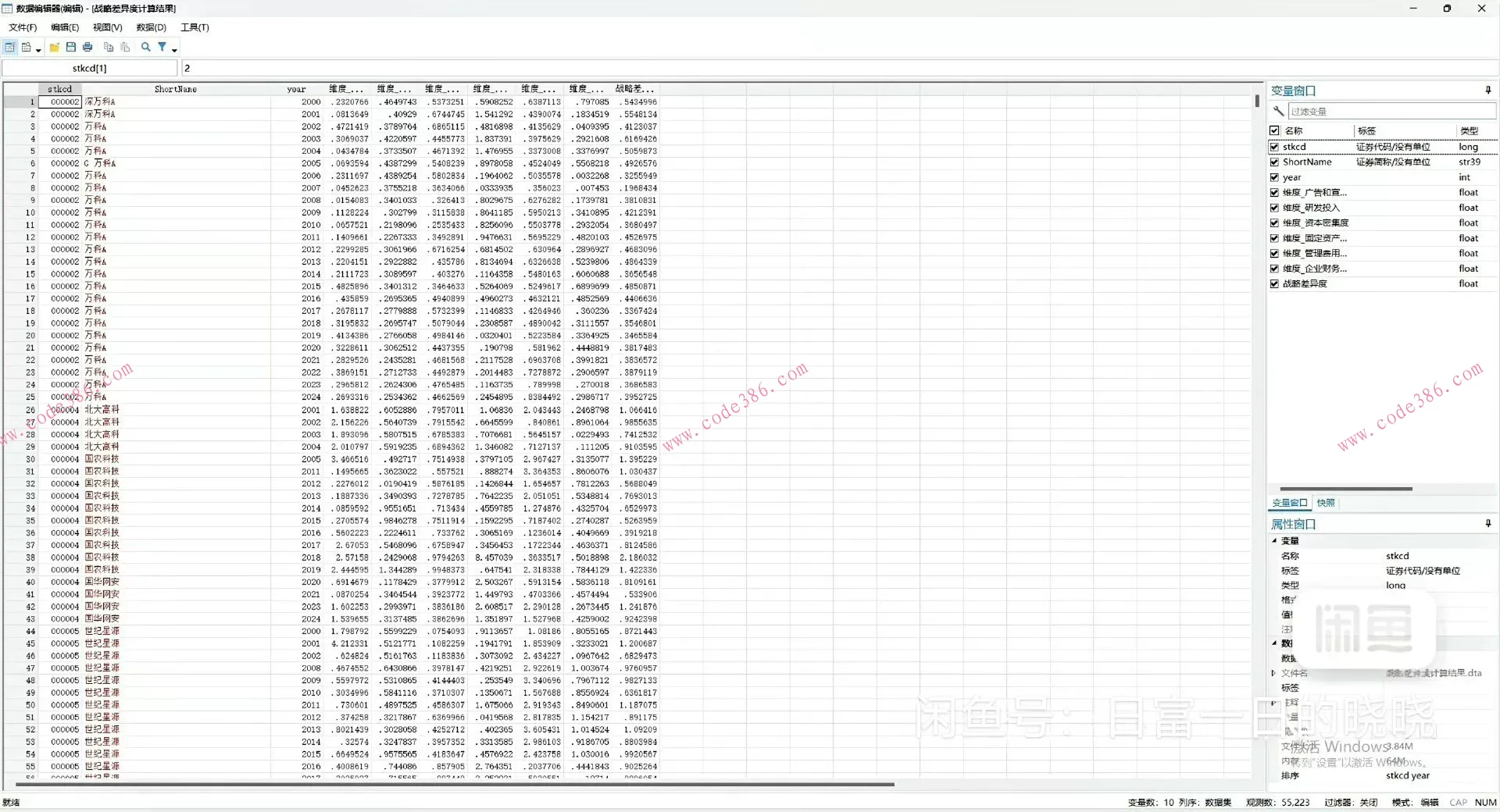Viewport: 1500px width, 812px height.
Task: Click the variables panel horizontal scrollbar
Action: (1346, 489)
